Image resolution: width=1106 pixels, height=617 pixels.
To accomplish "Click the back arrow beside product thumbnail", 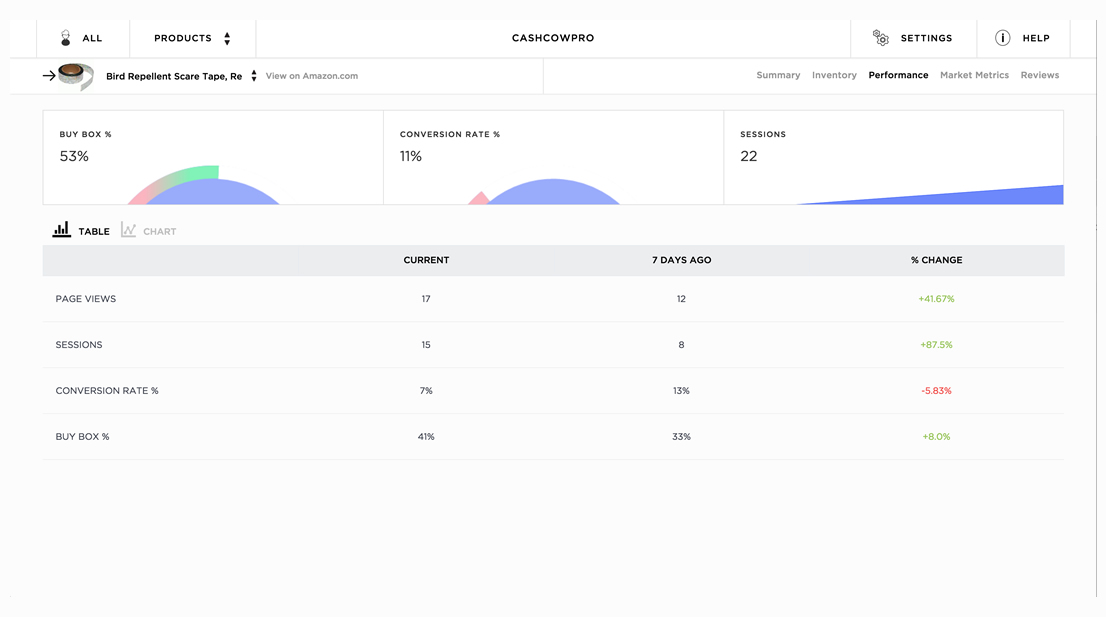I will click(49, 75).
